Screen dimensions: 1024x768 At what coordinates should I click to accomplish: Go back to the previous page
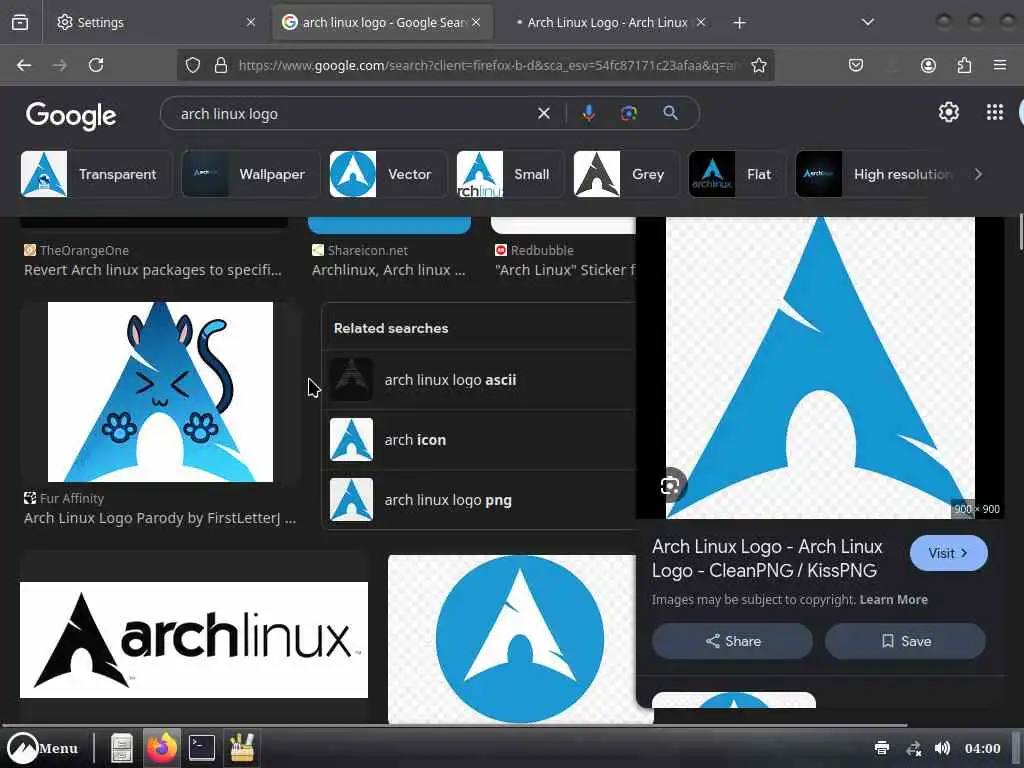[x=24, y=65]
